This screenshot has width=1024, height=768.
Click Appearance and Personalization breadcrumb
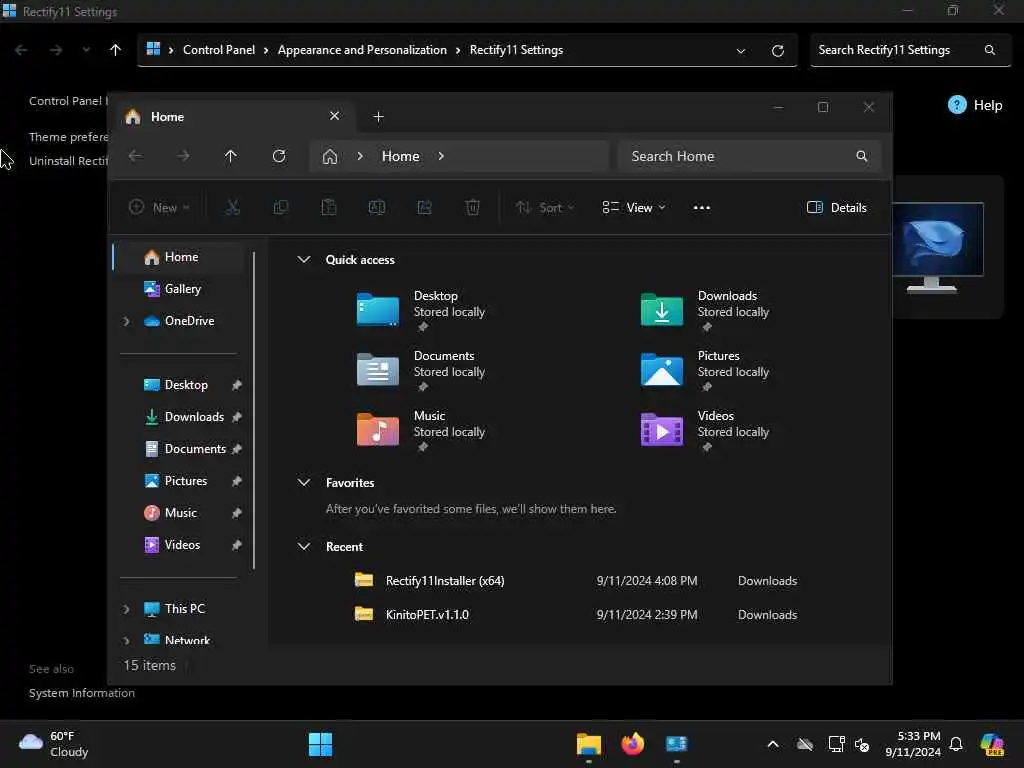(x=362, y=50)
